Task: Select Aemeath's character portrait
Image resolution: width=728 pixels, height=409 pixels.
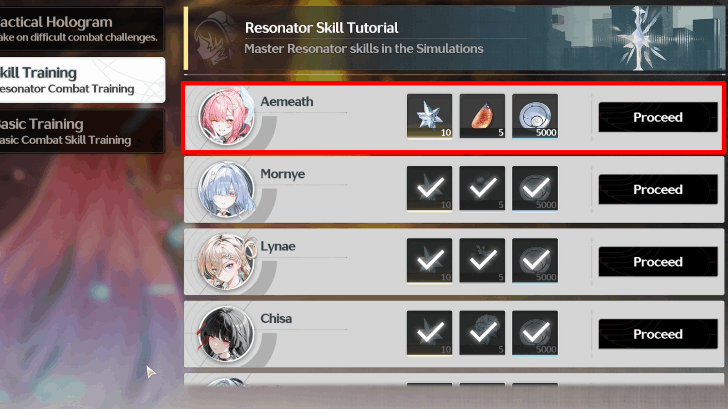Action: [x=226, y=117]
